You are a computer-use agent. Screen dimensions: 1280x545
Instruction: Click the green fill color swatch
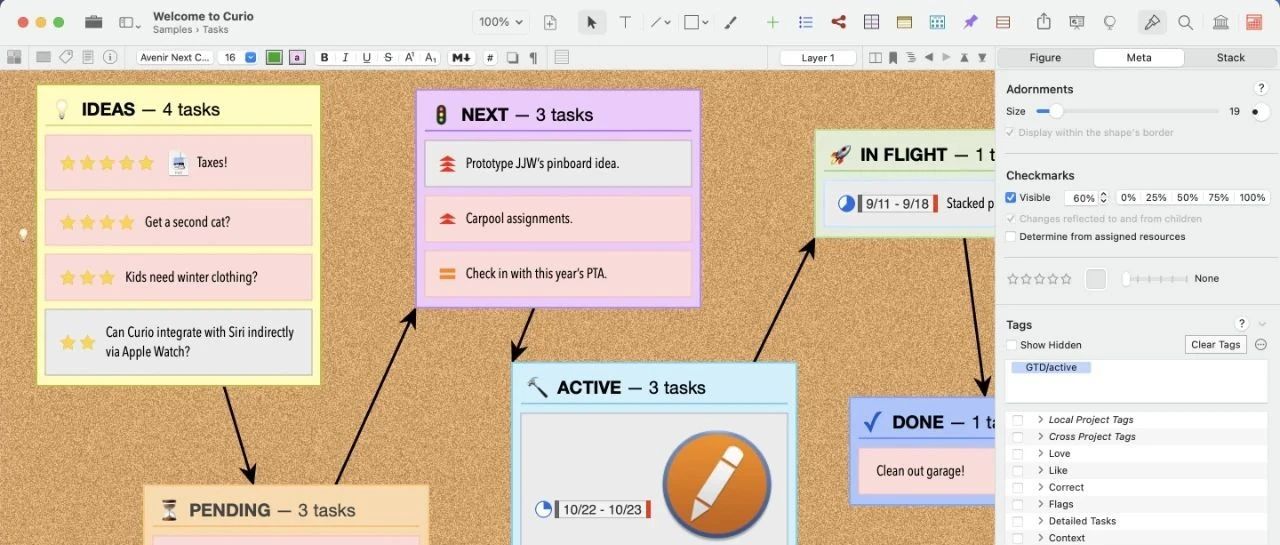(x=274, y=58)
